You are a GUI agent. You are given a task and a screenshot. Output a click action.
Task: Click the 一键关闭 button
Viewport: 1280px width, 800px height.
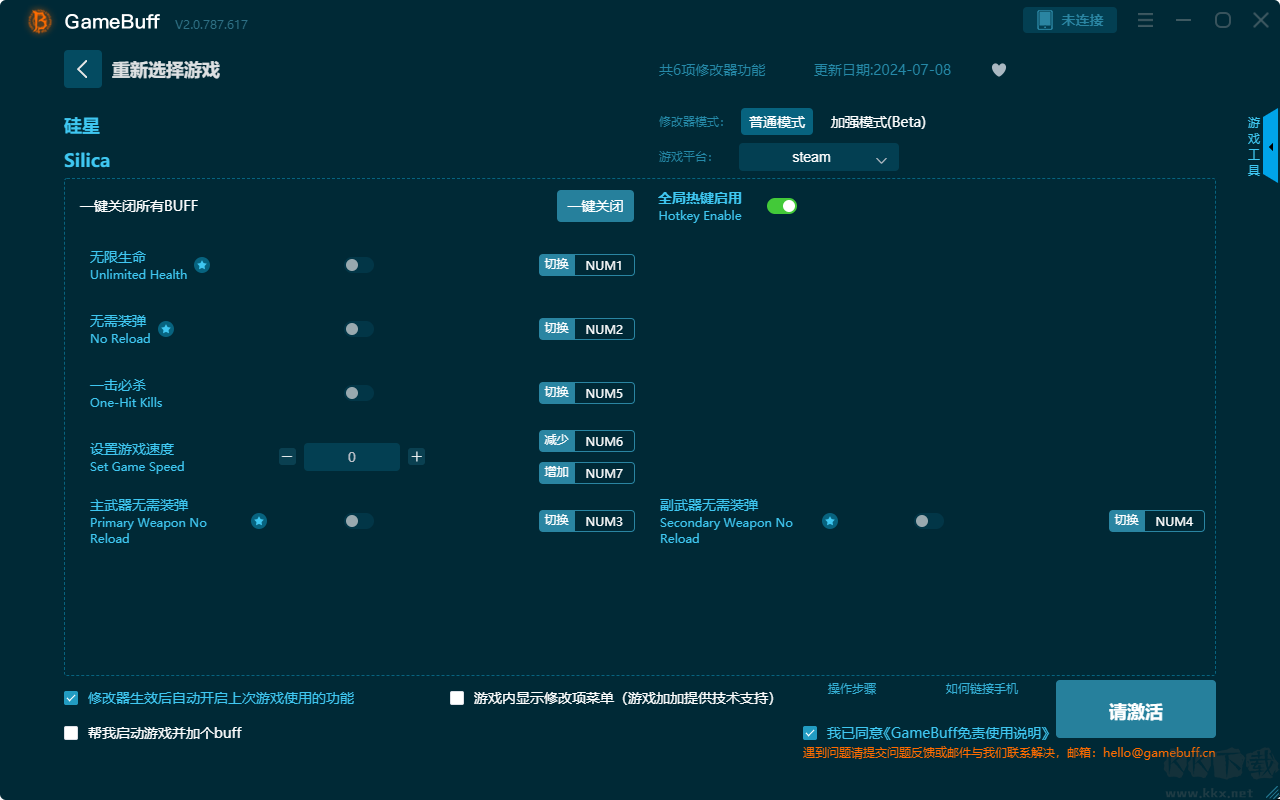[596, 206]
